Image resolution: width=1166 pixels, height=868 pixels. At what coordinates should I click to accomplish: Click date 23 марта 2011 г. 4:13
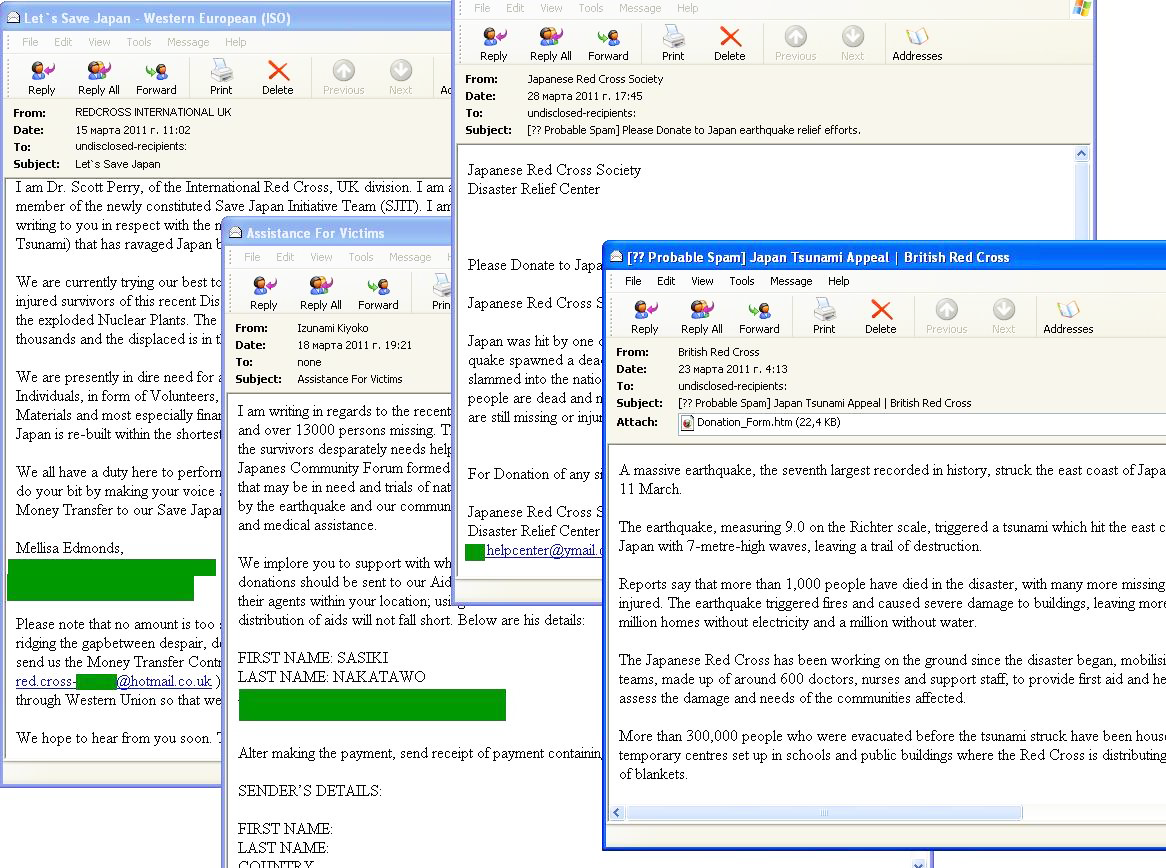[x=732, y=369]
